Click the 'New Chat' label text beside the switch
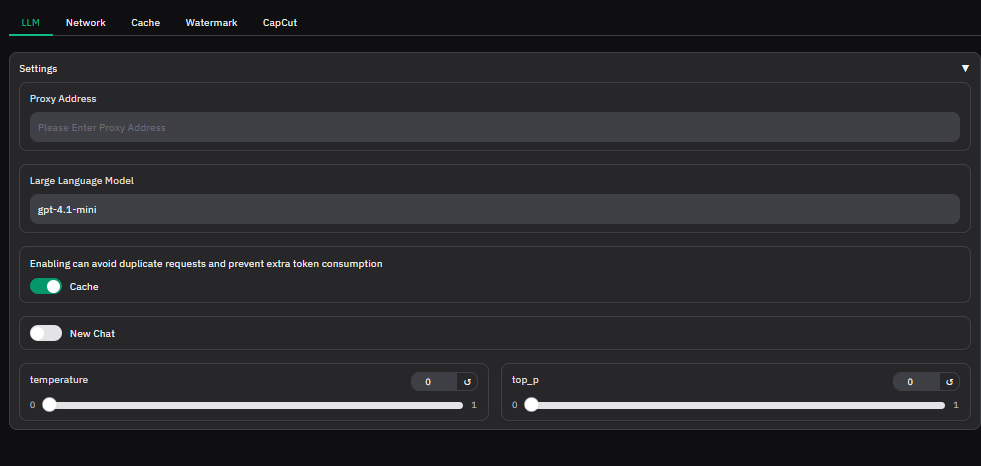Screen dimensions: 981x466 click(x=92, y=333)
